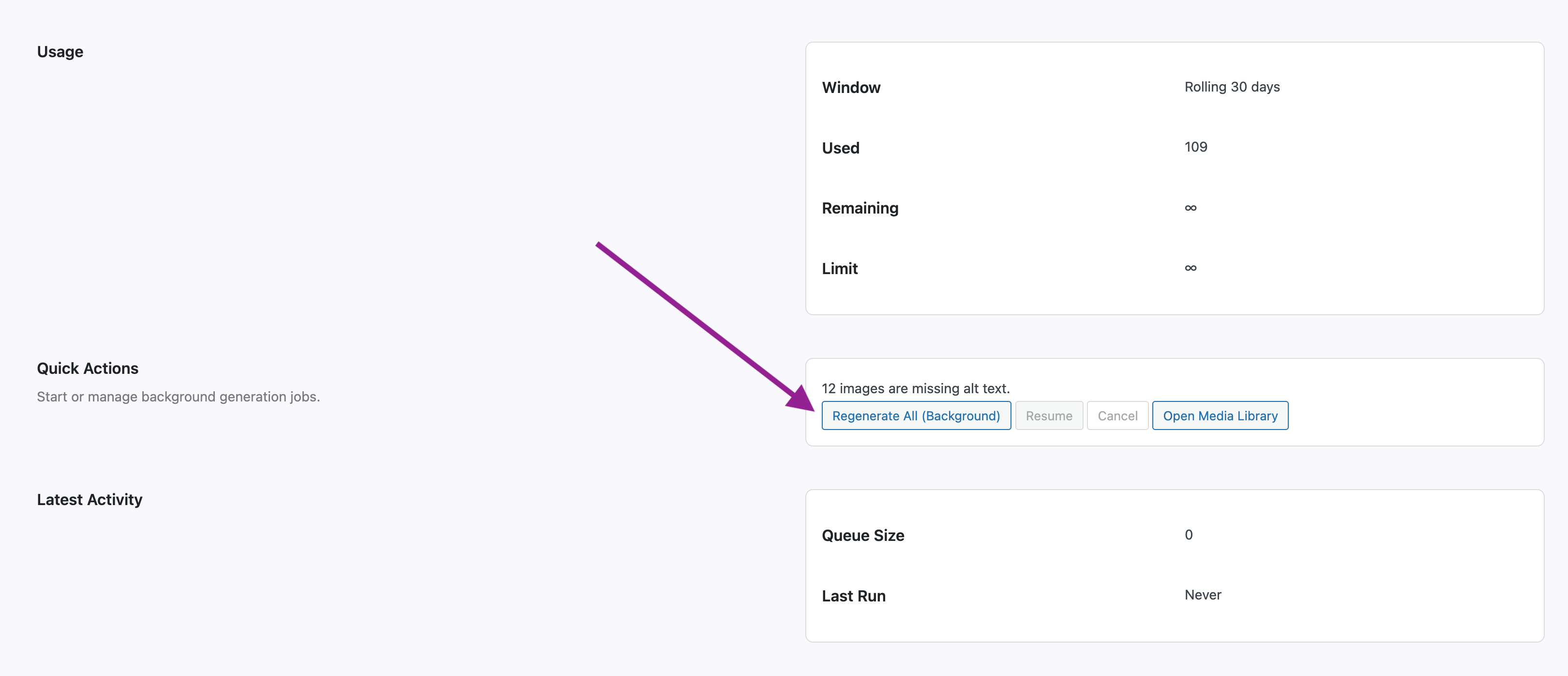Click the background generation jobs description text

[179, 397]
